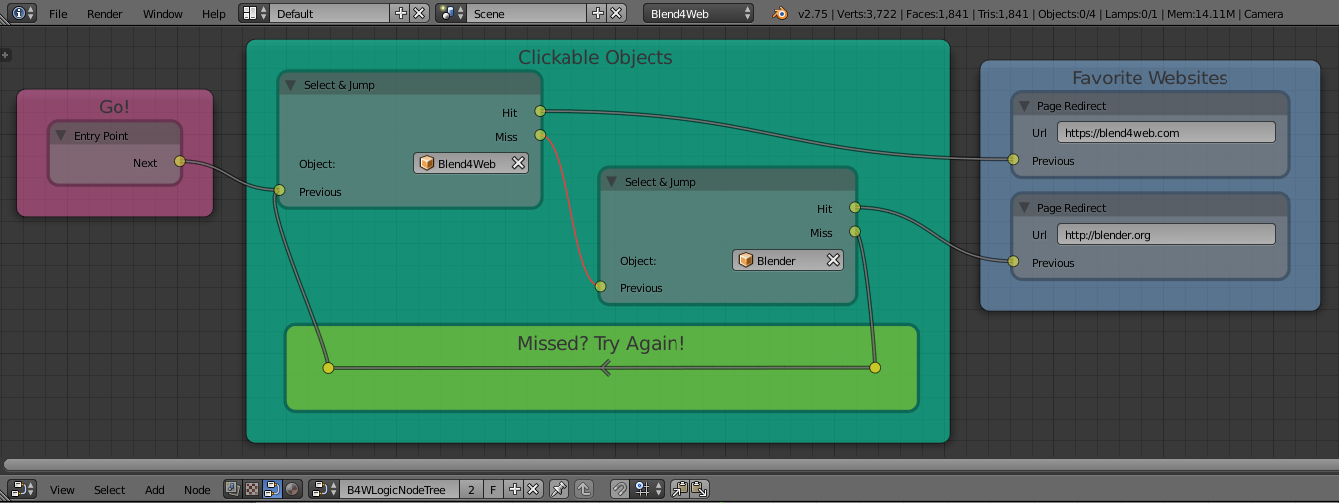Screen dimensions: 1339x503
Task: Open the Render menu
Action: pos(105,14)
